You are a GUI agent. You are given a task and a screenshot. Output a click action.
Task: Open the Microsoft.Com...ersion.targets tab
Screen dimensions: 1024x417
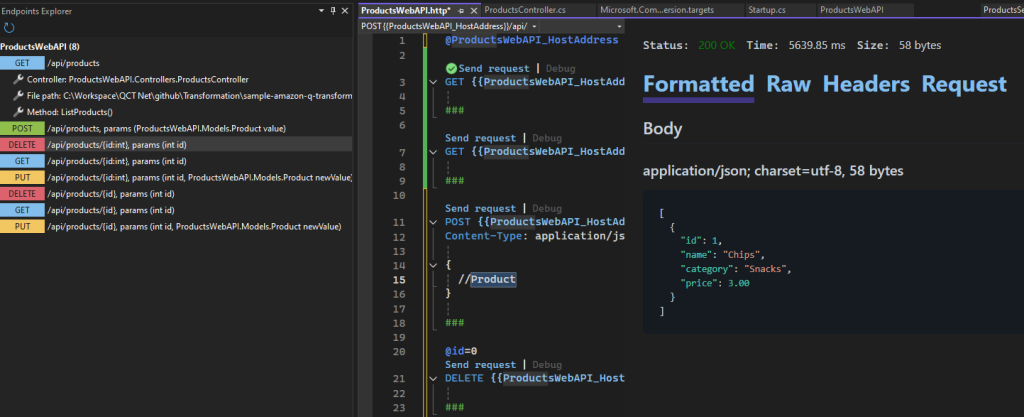(656, 10)
